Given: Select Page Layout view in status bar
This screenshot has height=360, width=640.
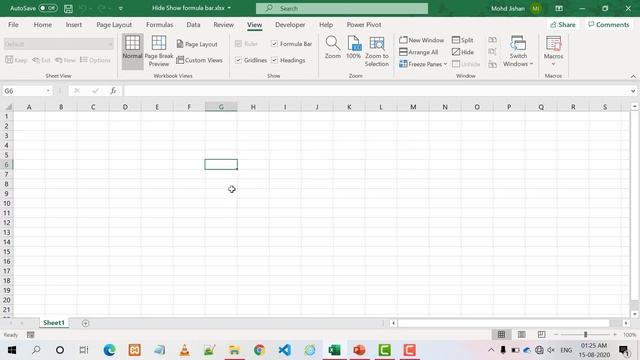Looking at the screenshot, I should click(x=521, y=335).
